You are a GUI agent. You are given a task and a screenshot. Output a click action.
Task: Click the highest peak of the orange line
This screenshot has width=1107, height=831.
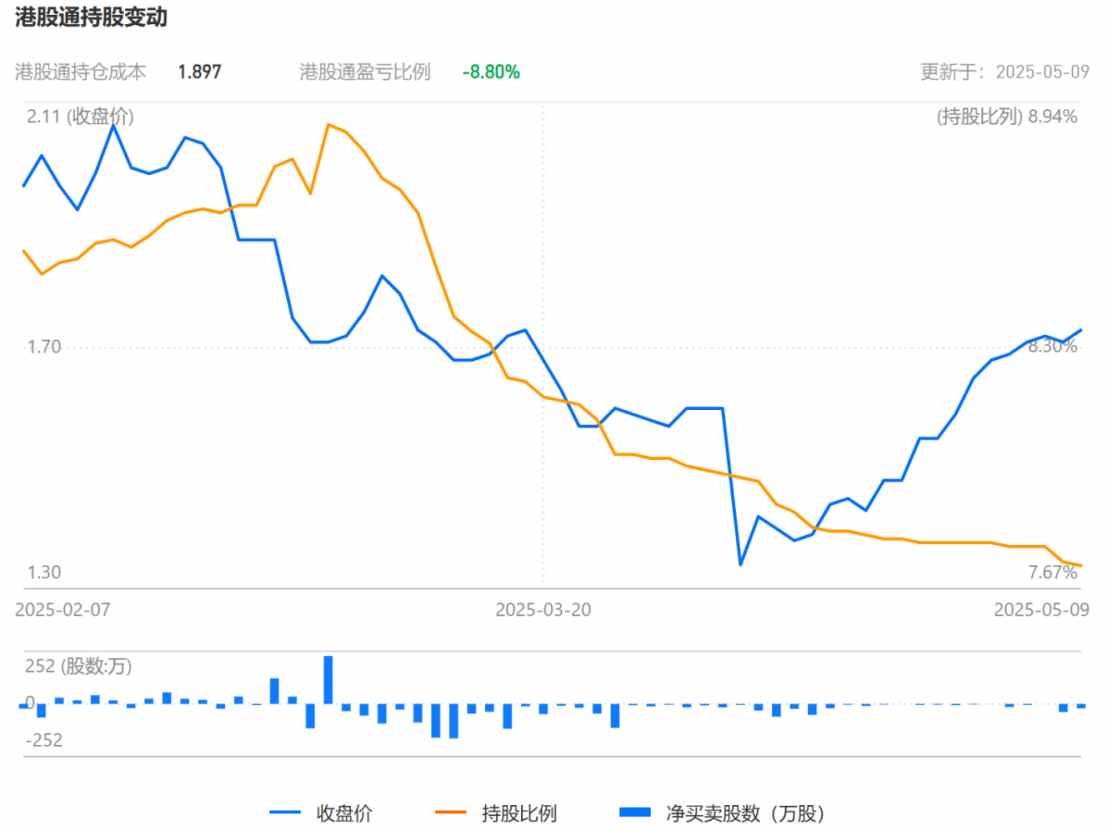pyautogui.click(x=328, y=125)
